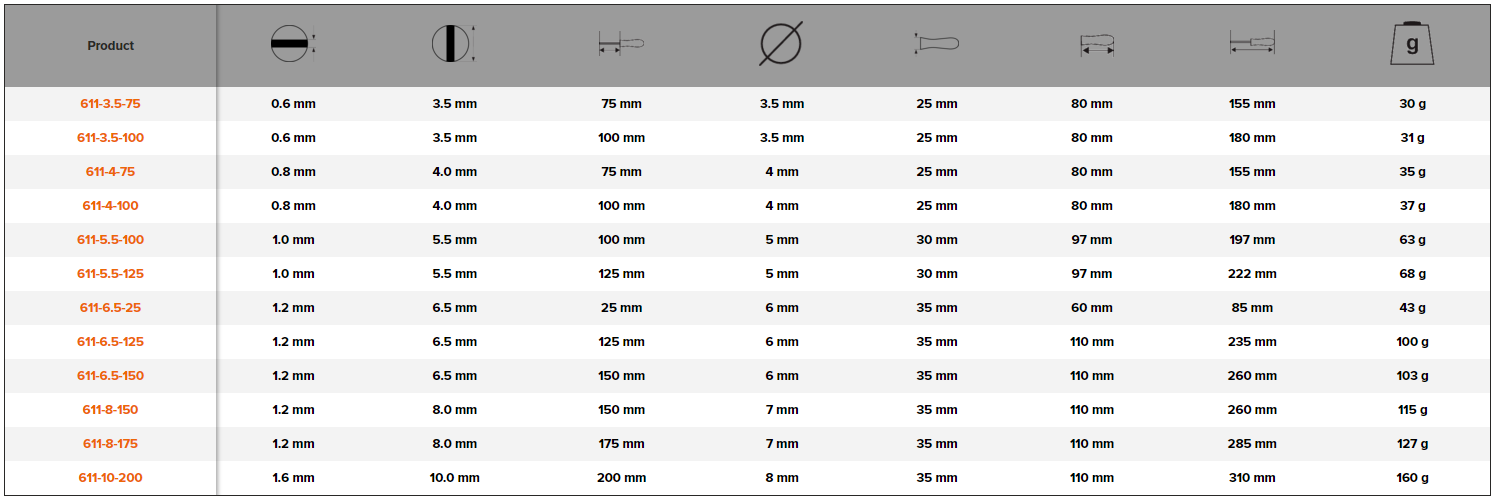The width and height of the screenshot is (1496, 500).
Task: Open the 611-4-100 product page
Action: coord(110,206)
